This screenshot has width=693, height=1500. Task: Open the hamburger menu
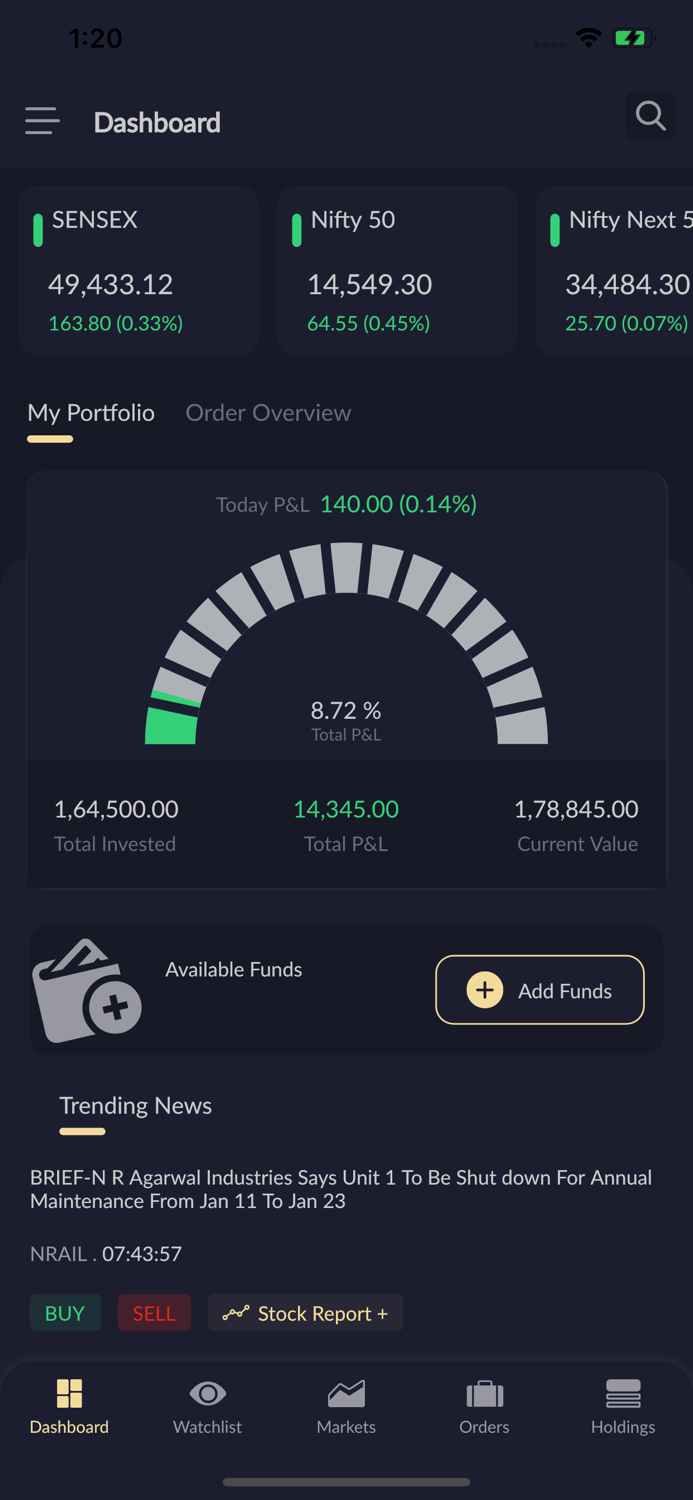pos(42,121)
